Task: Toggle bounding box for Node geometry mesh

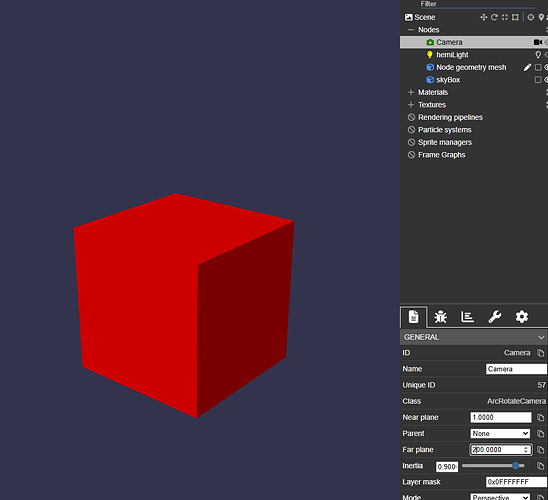Action: [x=538, y=67]
